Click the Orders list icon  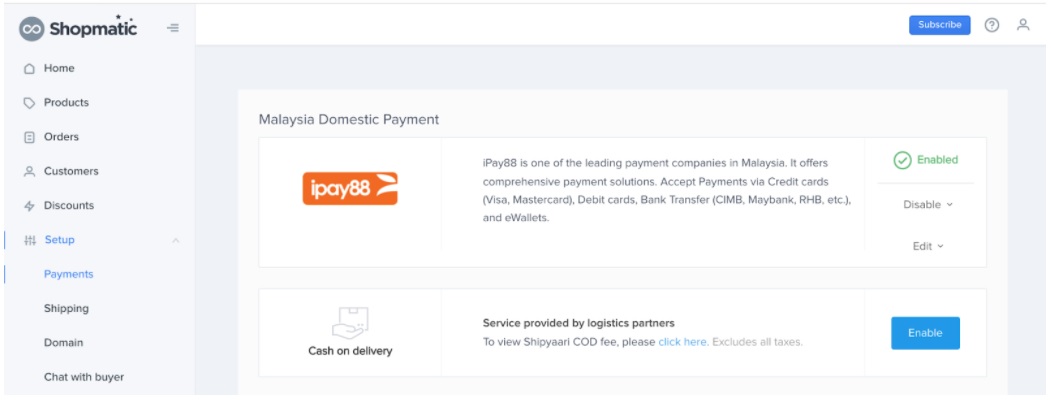click(x=29, y=137)
